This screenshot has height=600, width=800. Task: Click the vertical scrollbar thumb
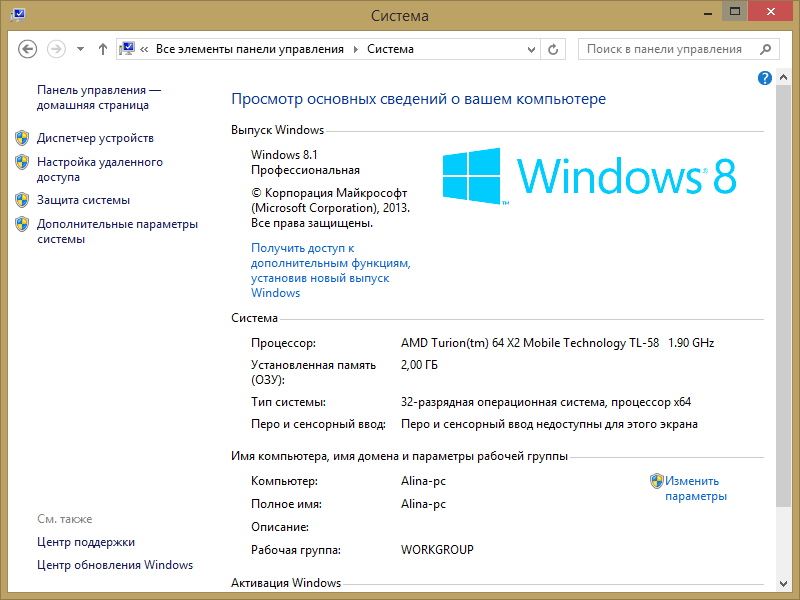(784, 296)
